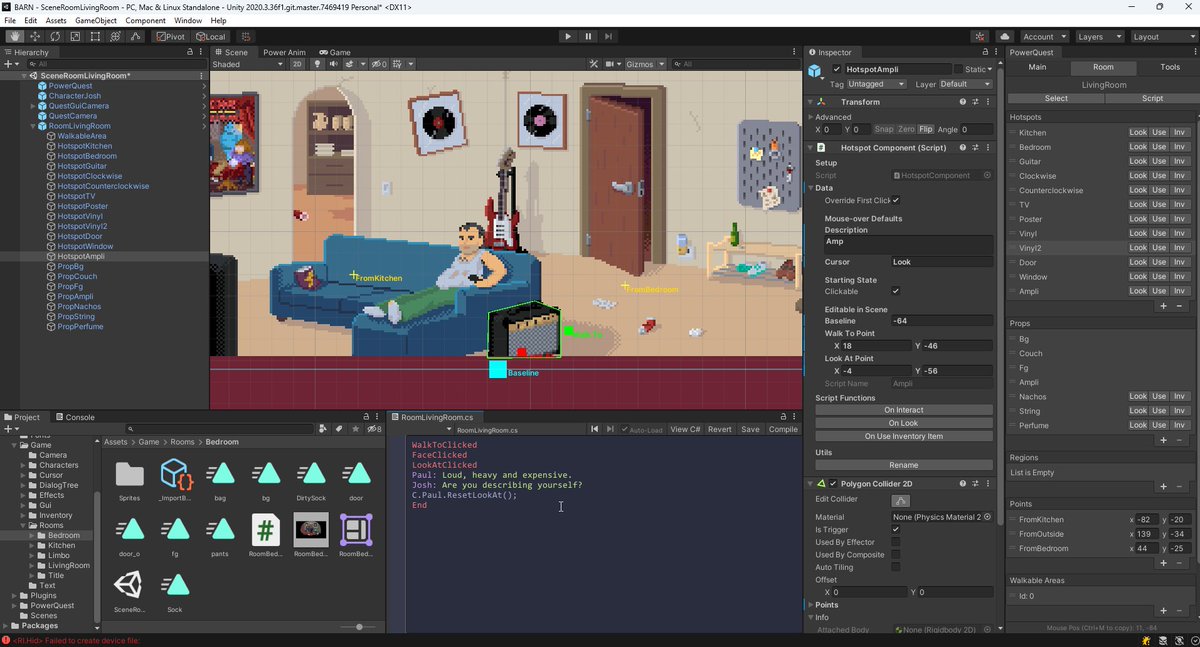Toggle Override First Click checkbox
This screenshot has width=1200, height=647.
click(x=896, y=201)
